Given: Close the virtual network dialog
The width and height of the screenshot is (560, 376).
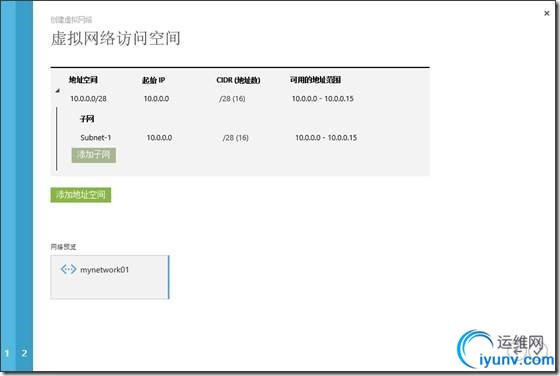Looking at the screenshot, I should 546,13.
